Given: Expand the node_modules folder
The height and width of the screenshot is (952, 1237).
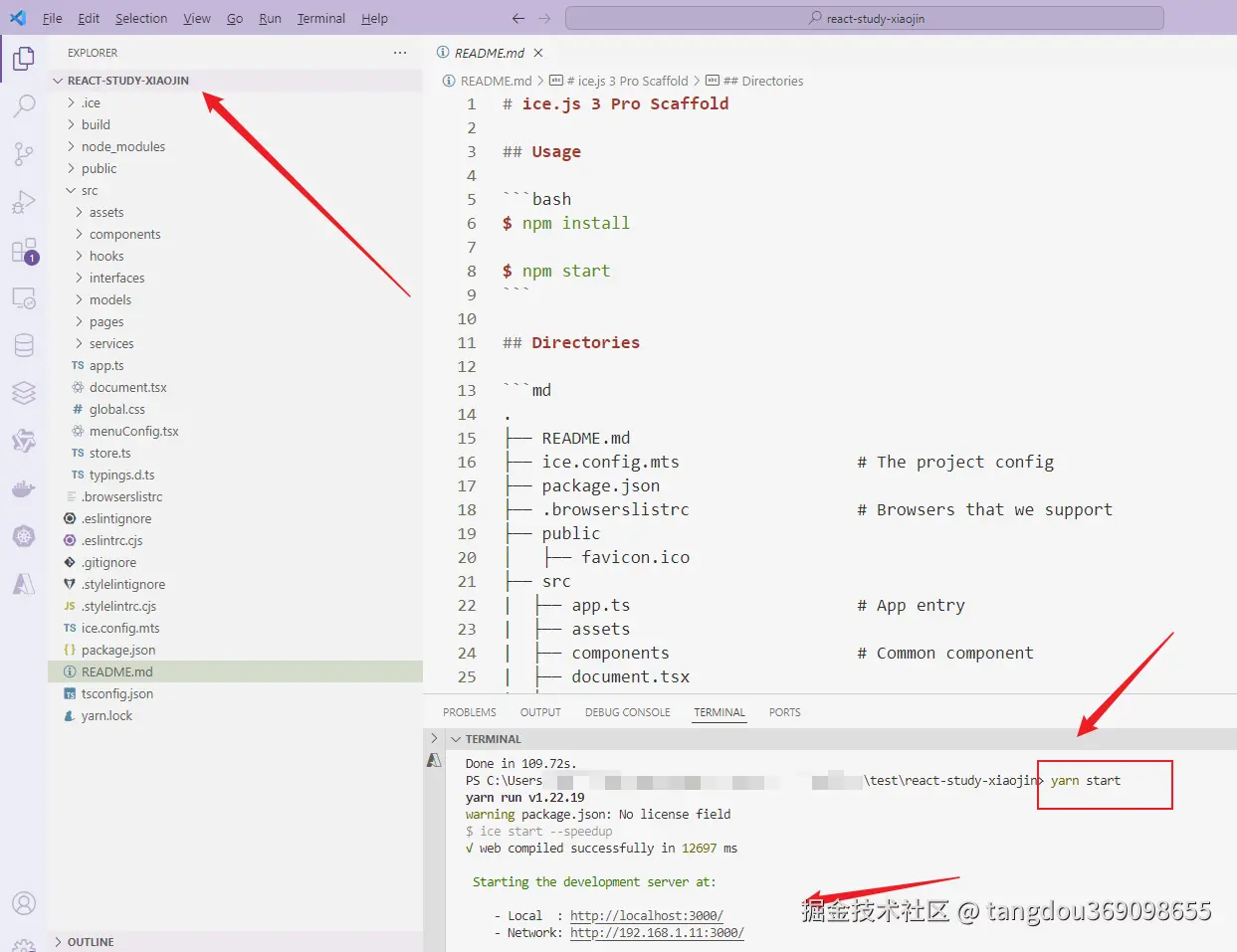Looking at the screenshot, I should pyautogui.click(x=235, y=146).
